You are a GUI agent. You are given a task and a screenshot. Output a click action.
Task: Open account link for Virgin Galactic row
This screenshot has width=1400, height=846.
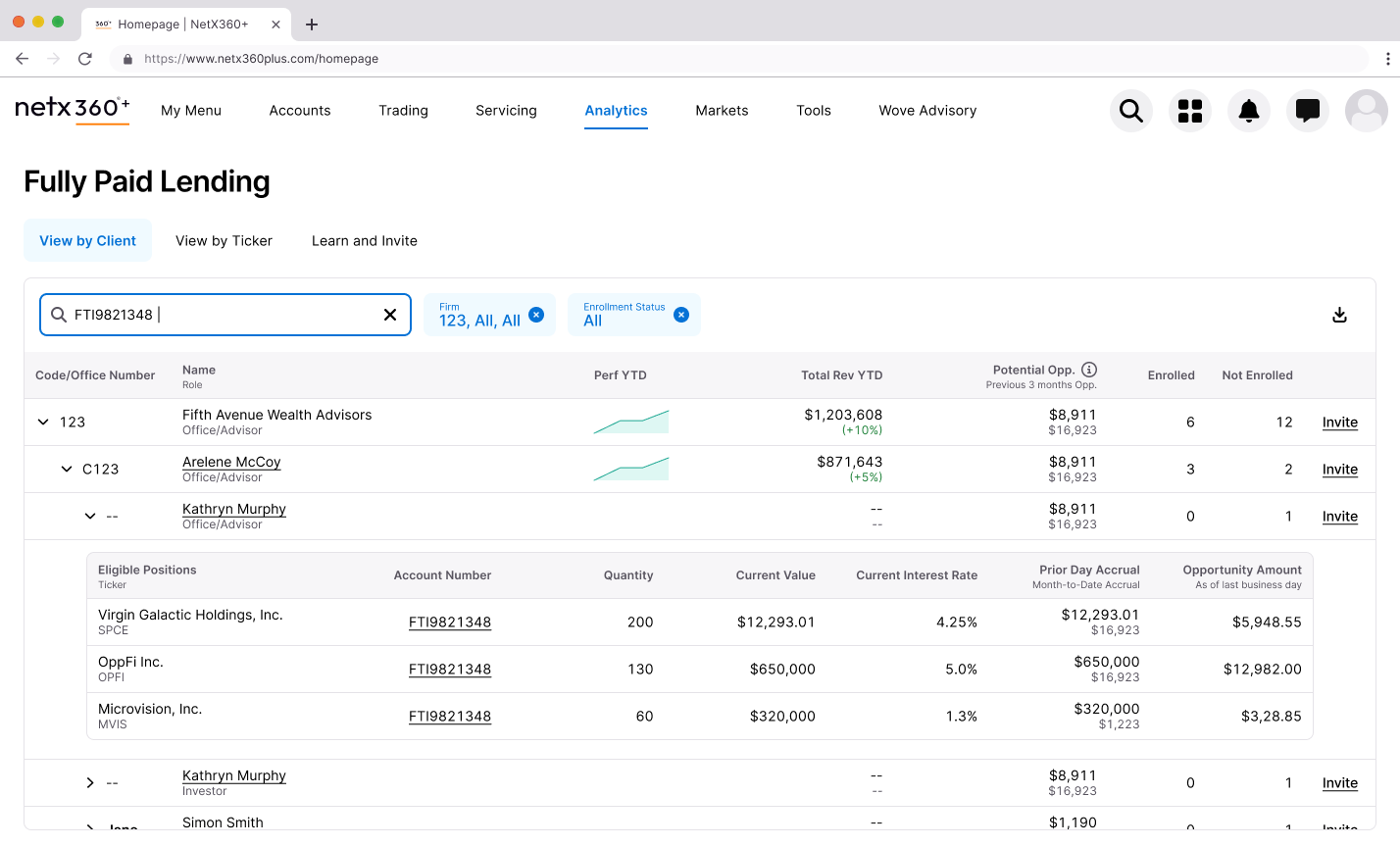pos(449,622)
